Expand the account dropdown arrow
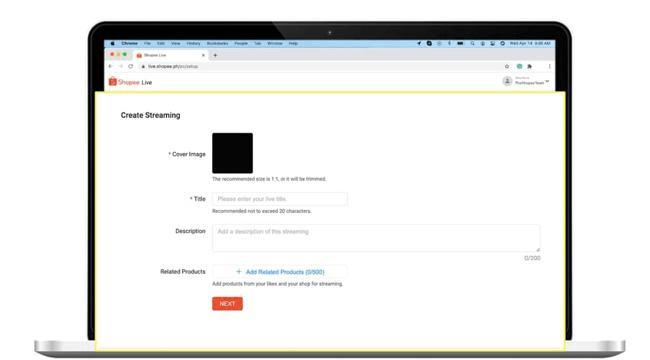Viewport: 650px width, 360px height. (x=547, y=81)
